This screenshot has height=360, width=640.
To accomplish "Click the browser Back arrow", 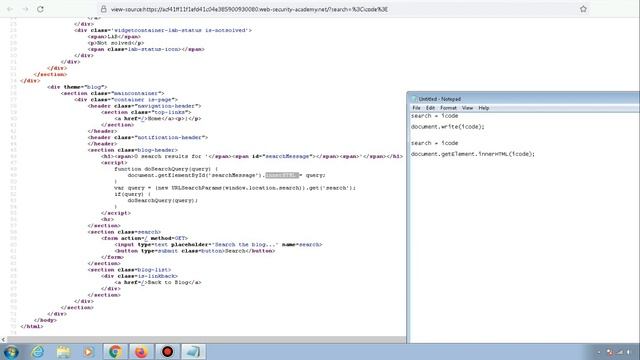I will coord(10,9).
